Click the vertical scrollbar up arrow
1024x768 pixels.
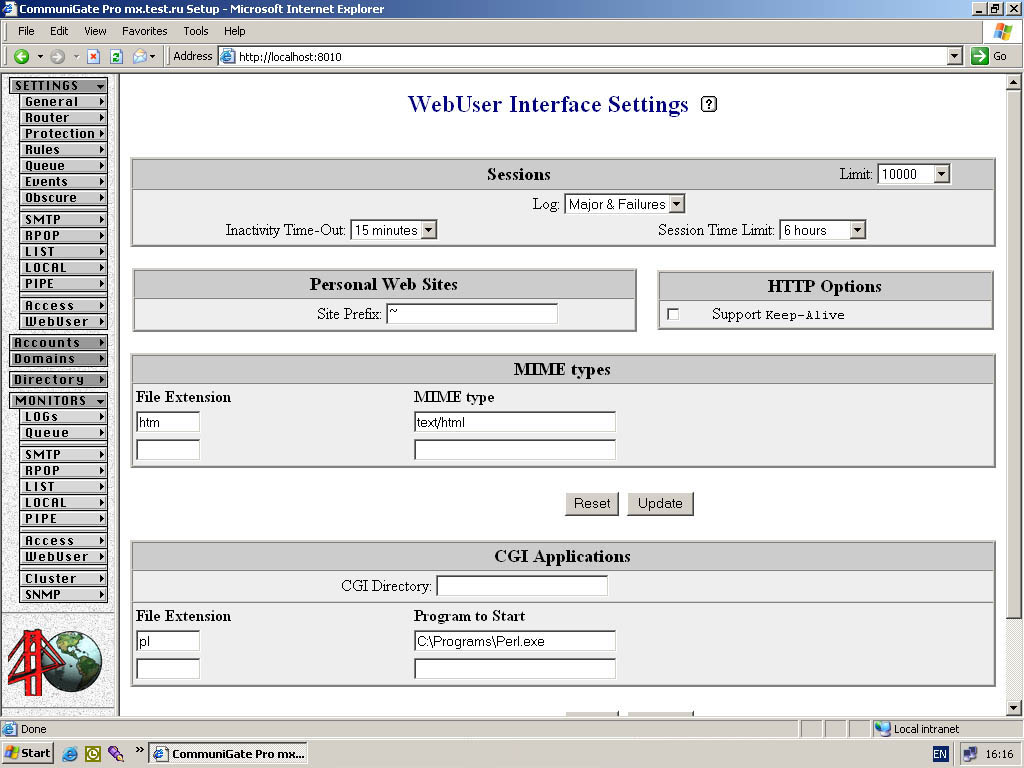point(1013,82)
